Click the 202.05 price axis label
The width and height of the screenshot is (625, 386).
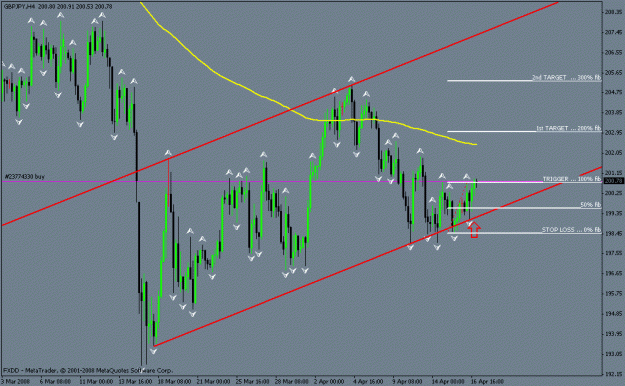613,153
